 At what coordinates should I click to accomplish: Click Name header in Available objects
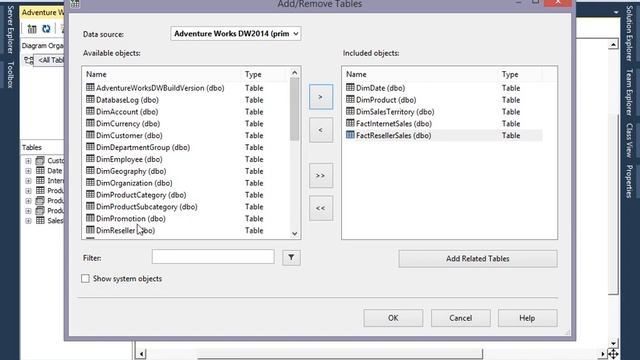[x=96, y=74]
